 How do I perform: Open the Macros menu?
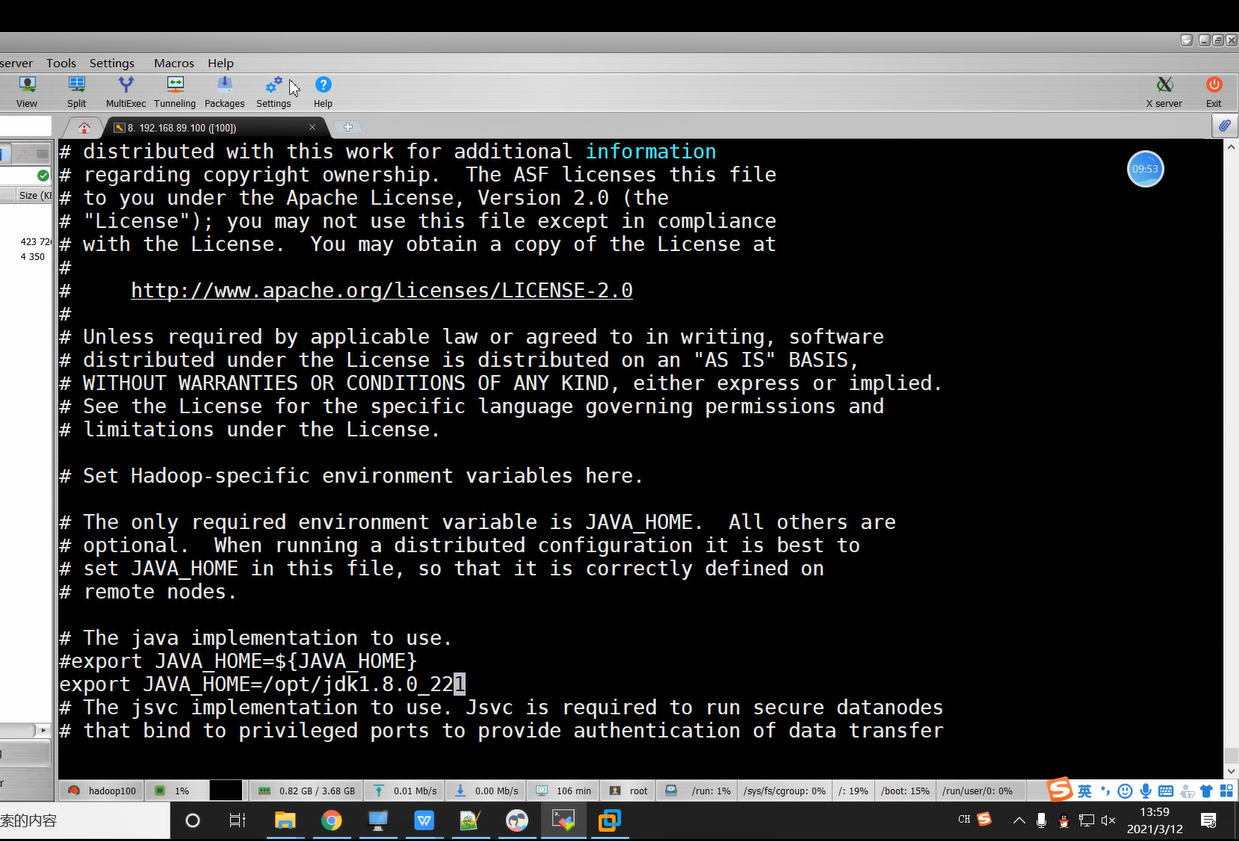click(174, 63)
